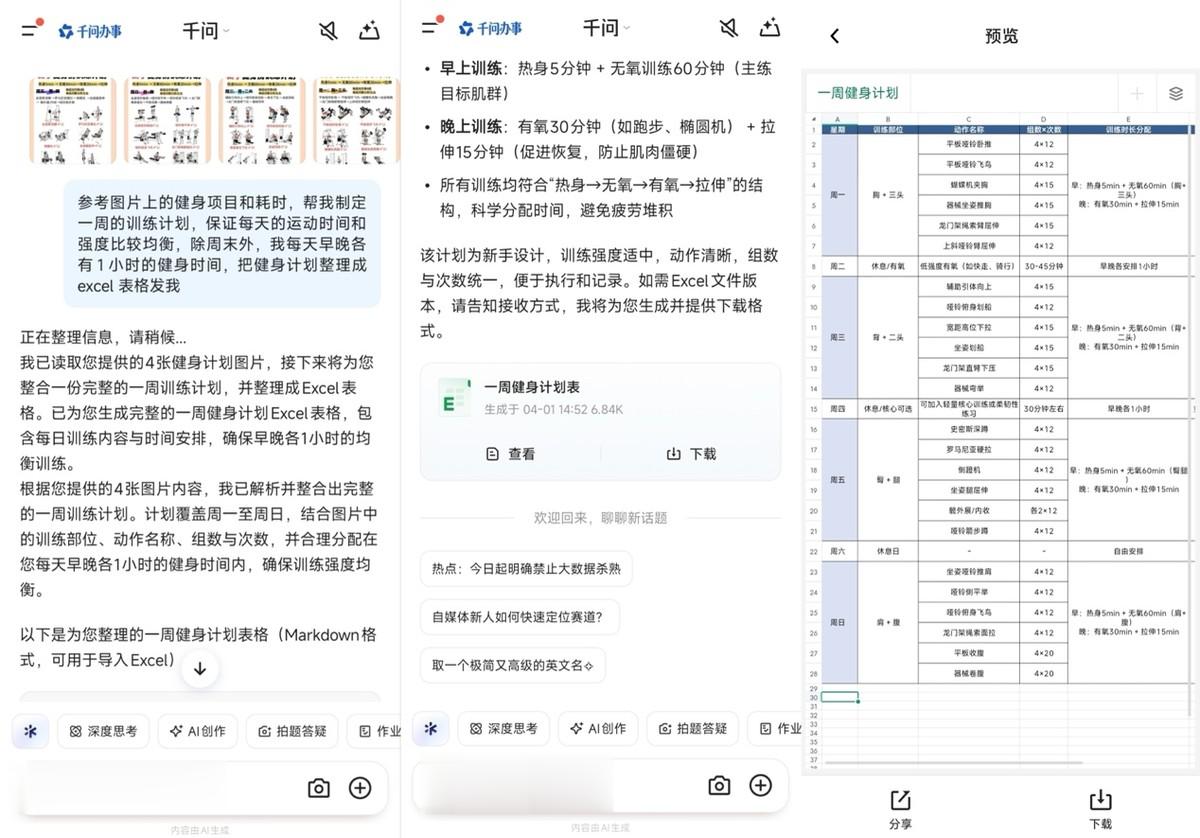Select the 训练部位 header cell

(888, 129)
